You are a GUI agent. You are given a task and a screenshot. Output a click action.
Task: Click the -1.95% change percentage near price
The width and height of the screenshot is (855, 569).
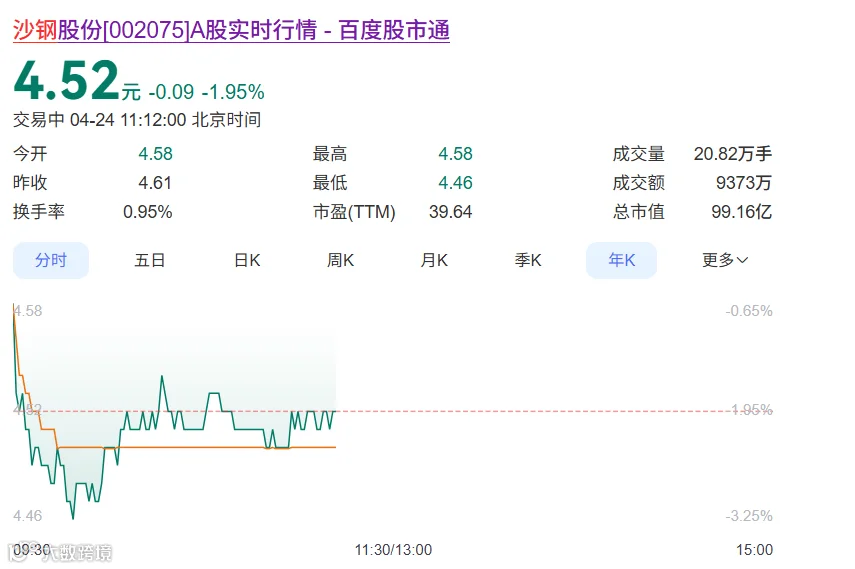[x=233, y=92]
